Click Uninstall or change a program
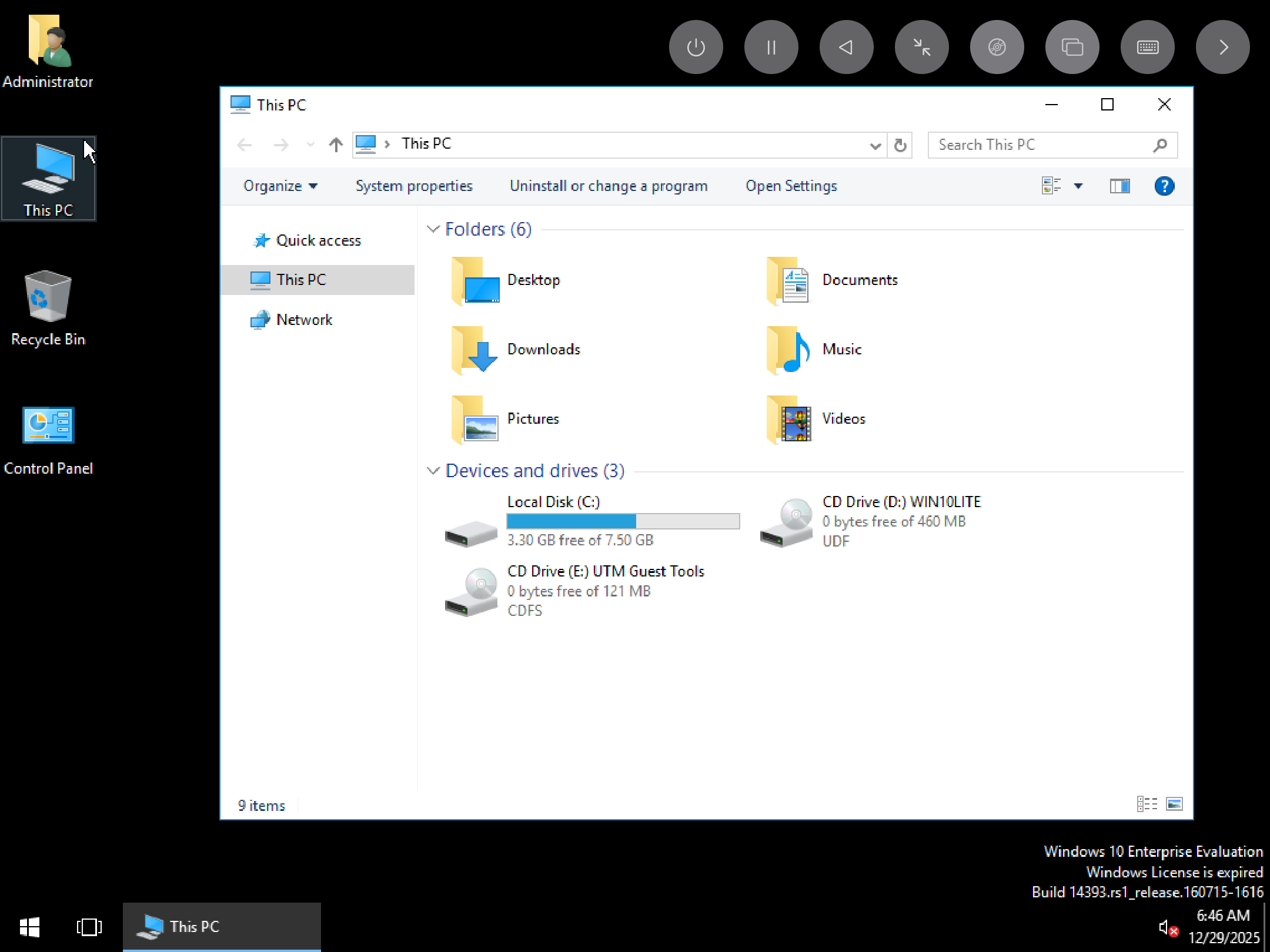 (609, 186)
